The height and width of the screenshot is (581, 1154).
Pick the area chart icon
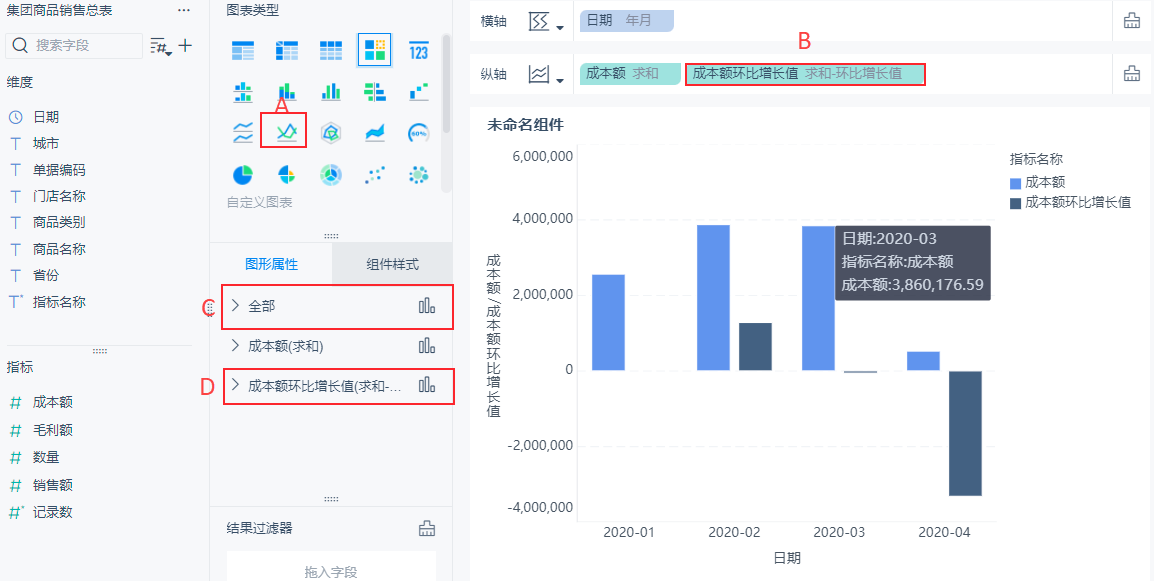[x=375, y=133]
